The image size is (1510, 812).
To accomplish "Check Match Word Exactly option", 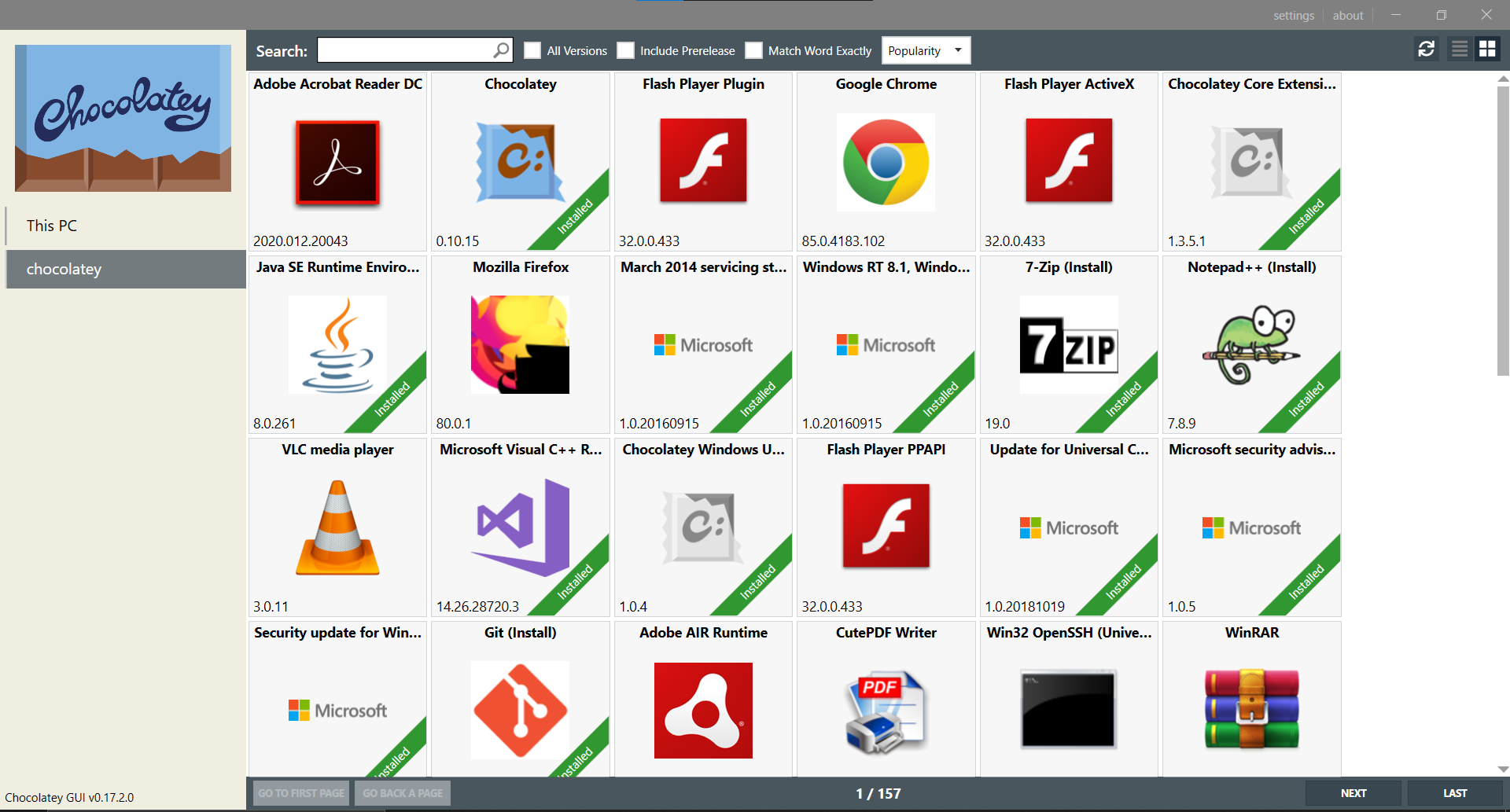I will (x=753, y=50).
